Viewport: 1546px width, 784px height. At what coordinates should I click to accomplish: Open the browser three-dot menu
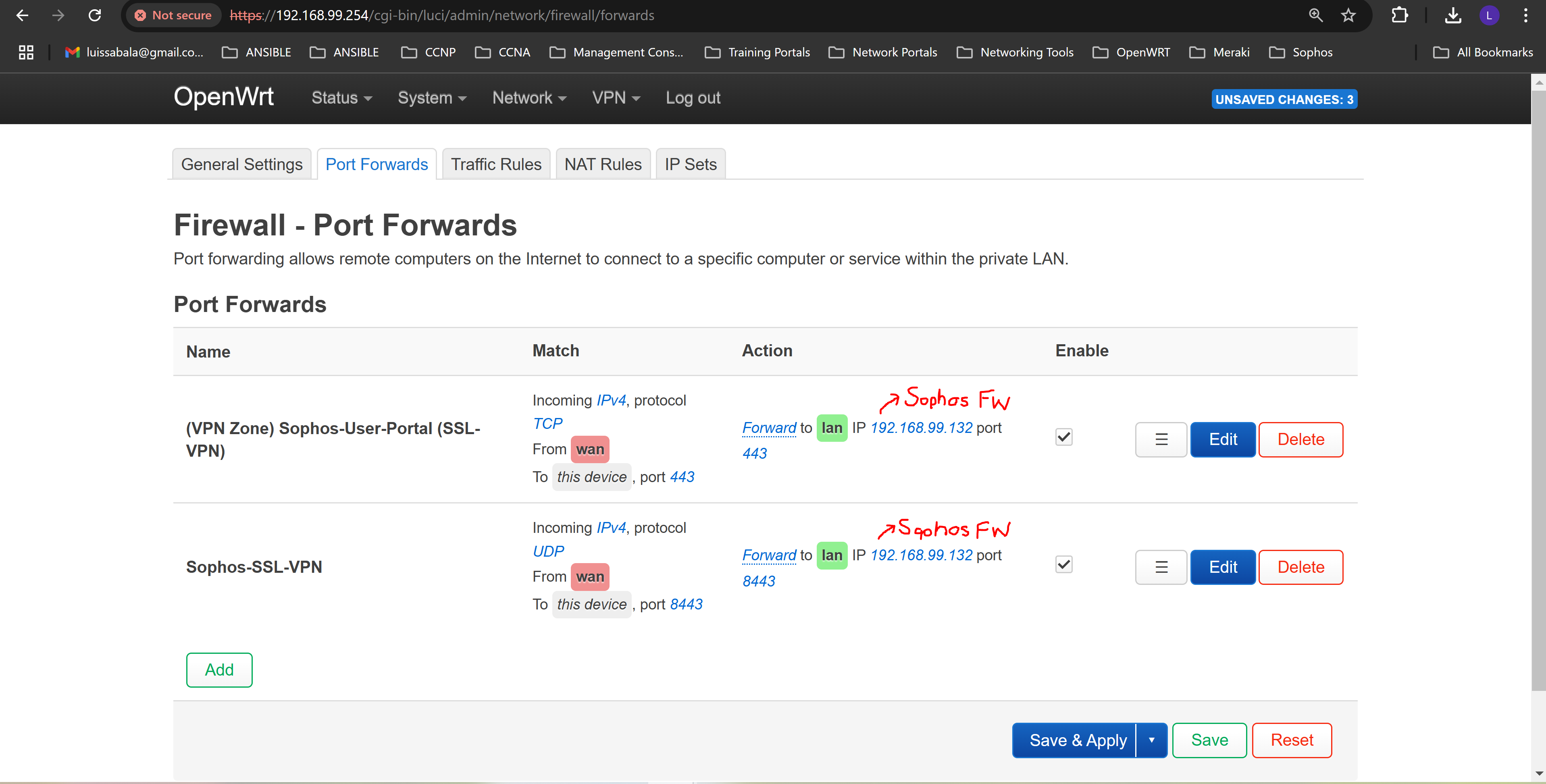pos(1525,16)
